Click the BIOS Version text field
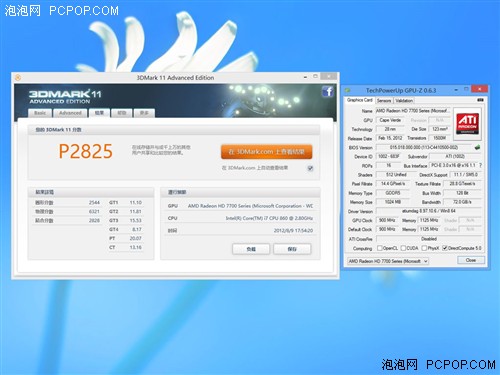Viewport: 500px width, 375px height. click(424, 147)
